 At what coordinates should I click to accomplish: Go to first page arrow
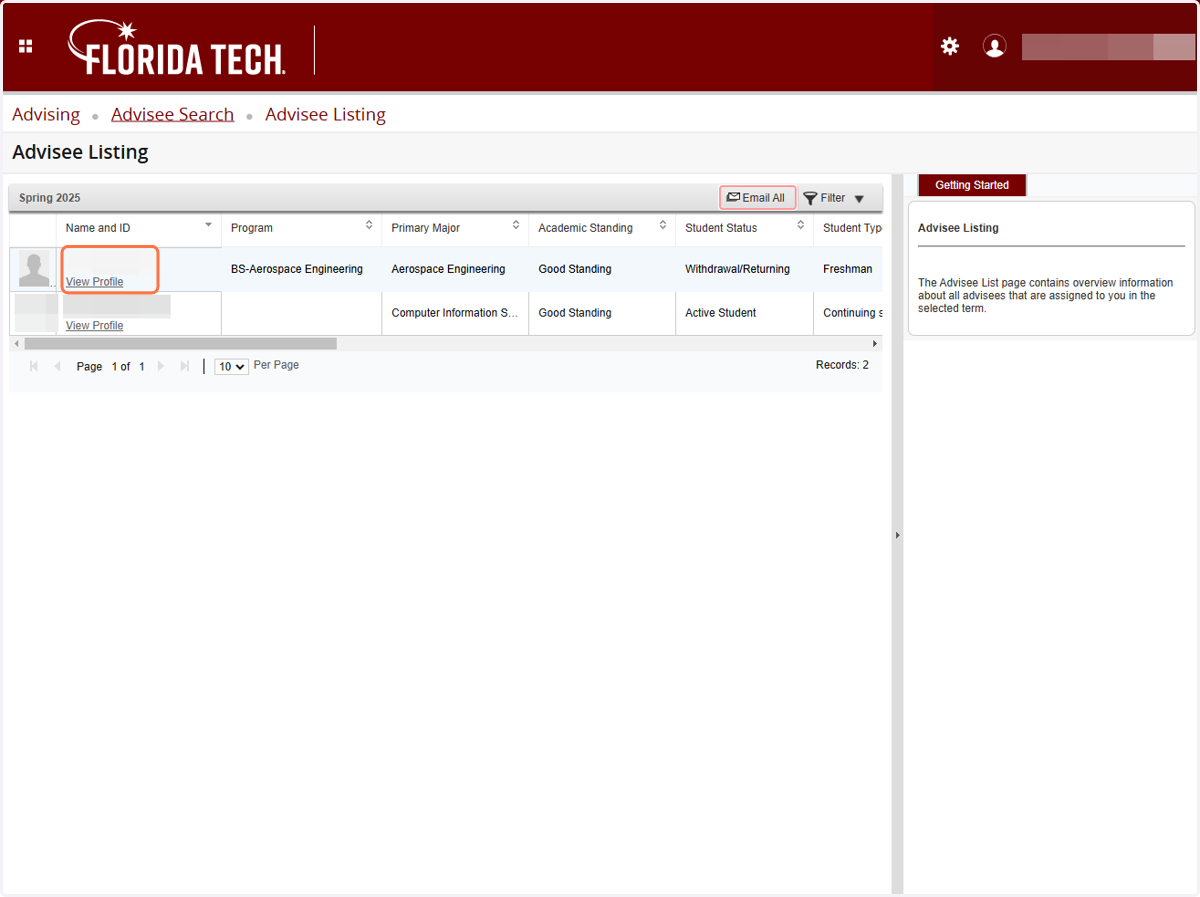pyautogui.click(x=35, y=366)
